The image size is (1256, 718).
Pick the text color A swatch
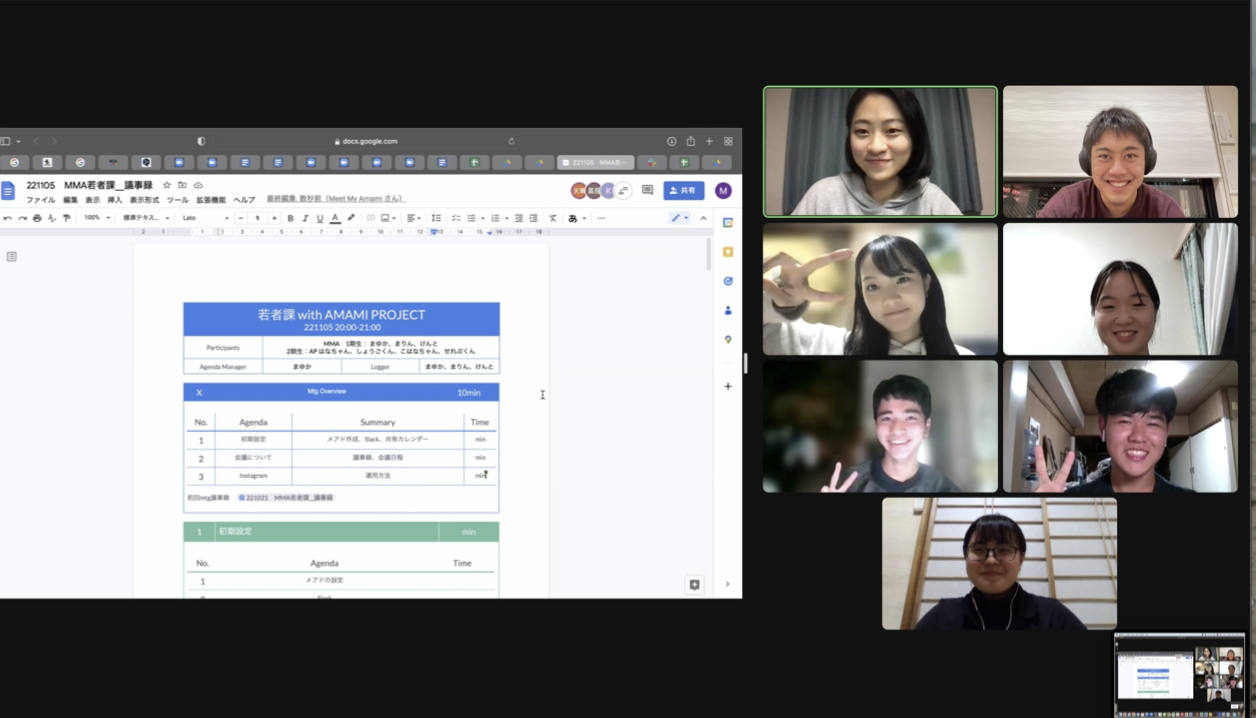click(x=335, y=218)
